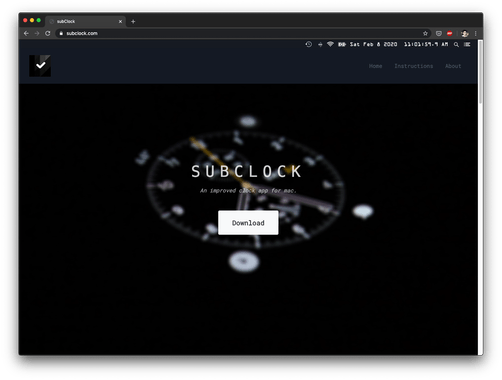The width and height of the screenshot is (502, 380).
Task: Click the vertical page scrollbar thumb
Action: click(480, 72)
